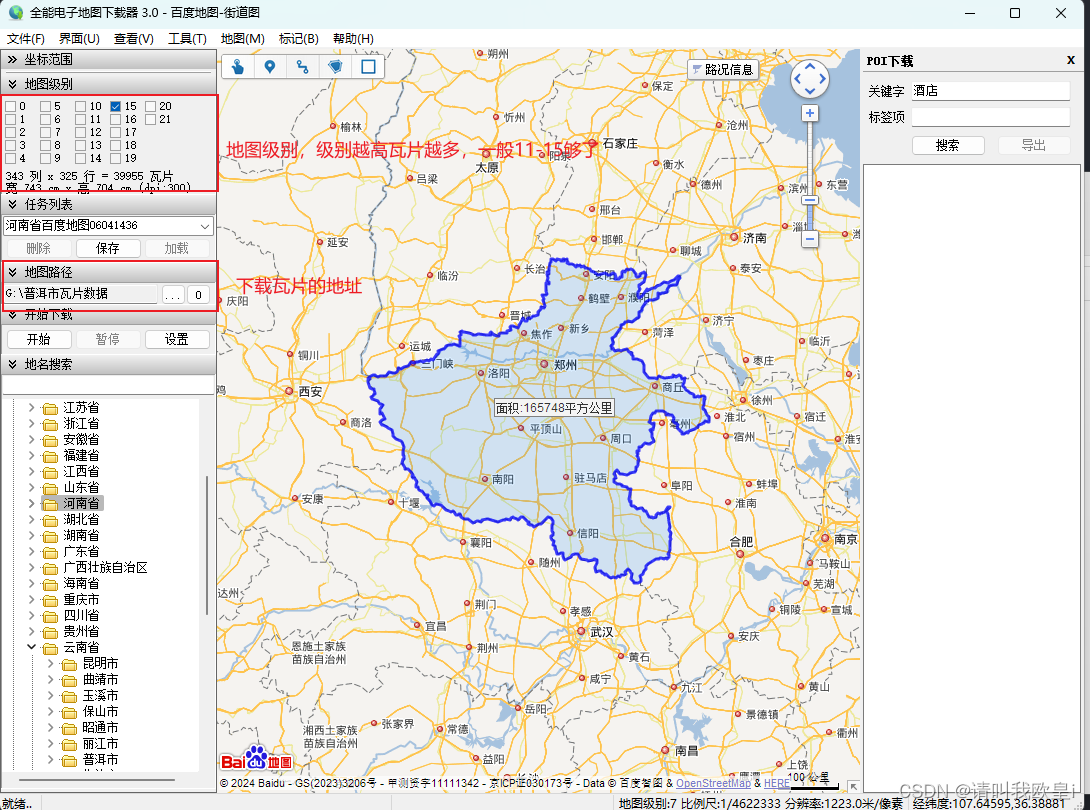Screen dimensions: 1090x810
Task: Collapse the 云南省 tree node
Action: 31,647
